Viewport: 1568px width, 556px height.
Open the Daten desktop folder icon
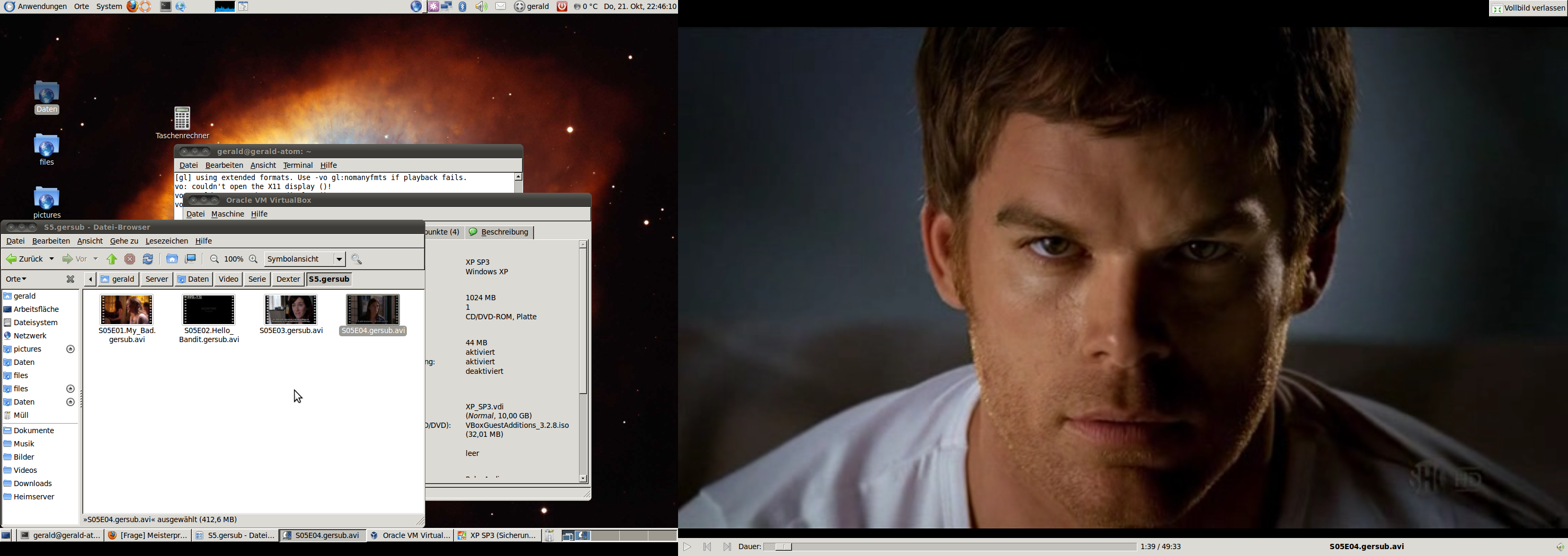tap(47, 97)
